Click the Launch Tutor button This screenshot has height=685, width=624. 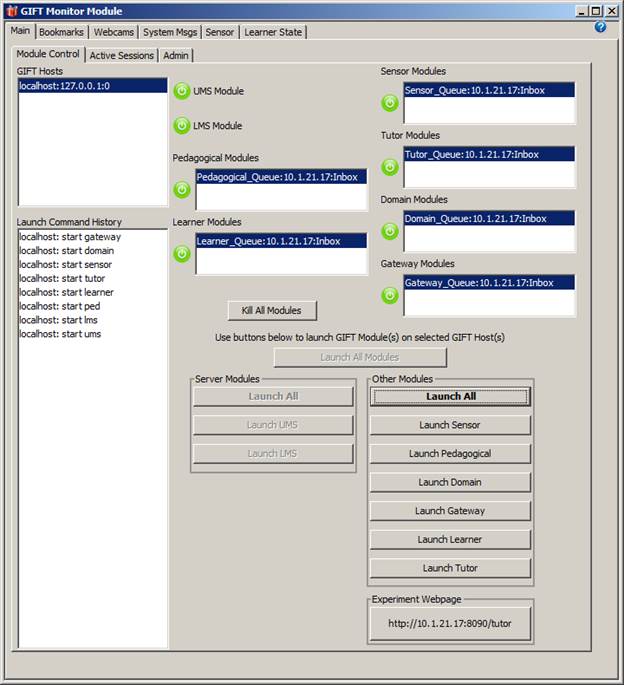[451, 568]
